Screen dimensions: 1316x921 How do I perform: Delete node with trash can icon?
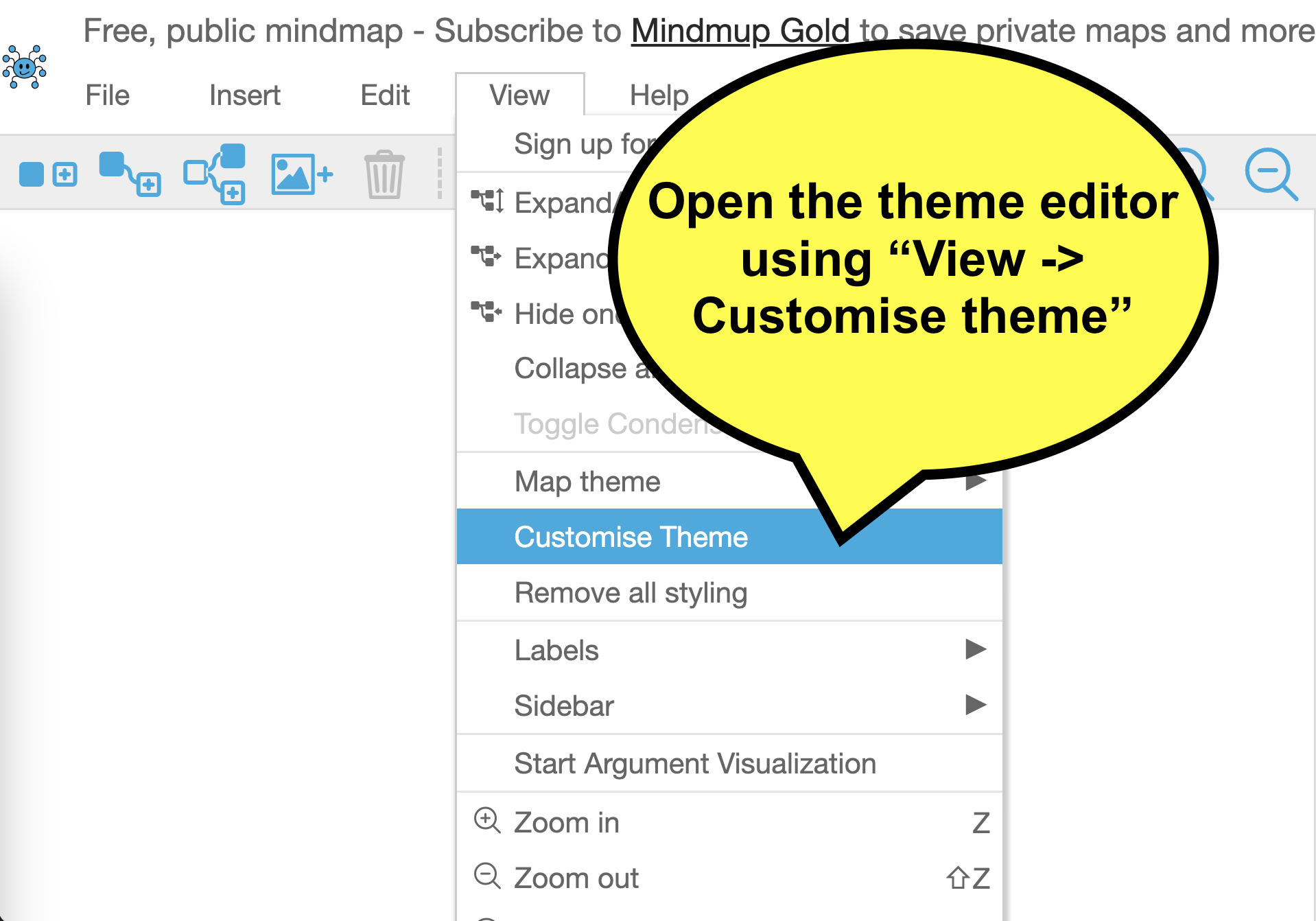click(x=384, y=174)
